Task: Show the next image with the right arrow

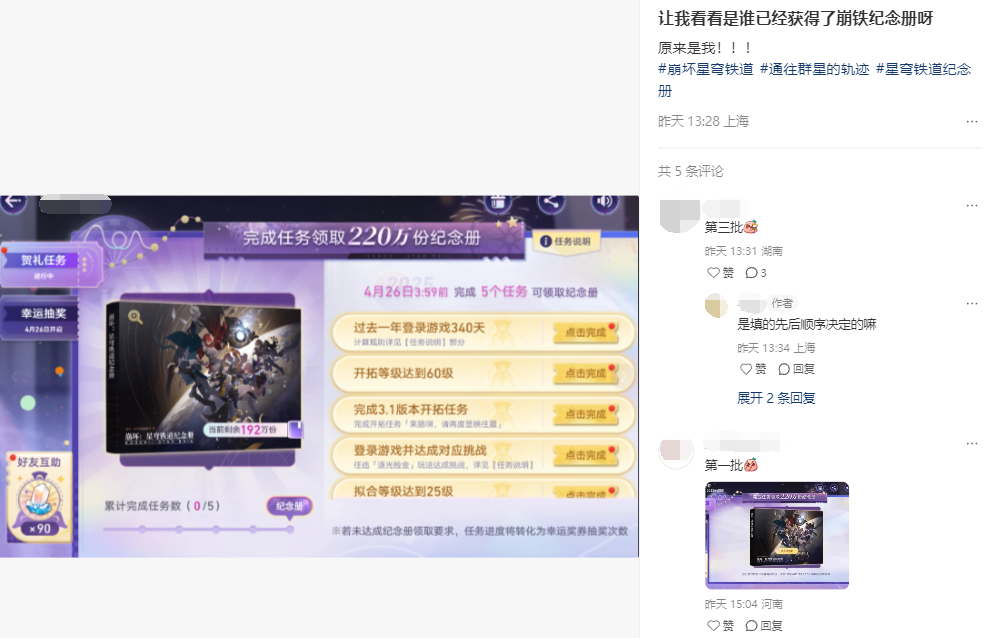Action: click(x=624, y=376)
